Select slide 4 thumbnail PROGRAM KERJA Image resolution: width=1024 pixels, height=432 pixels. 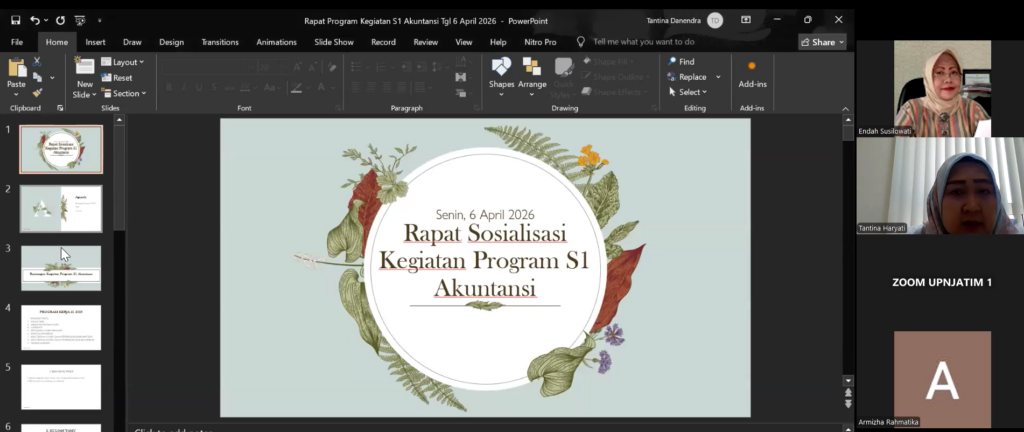[61, 327]
